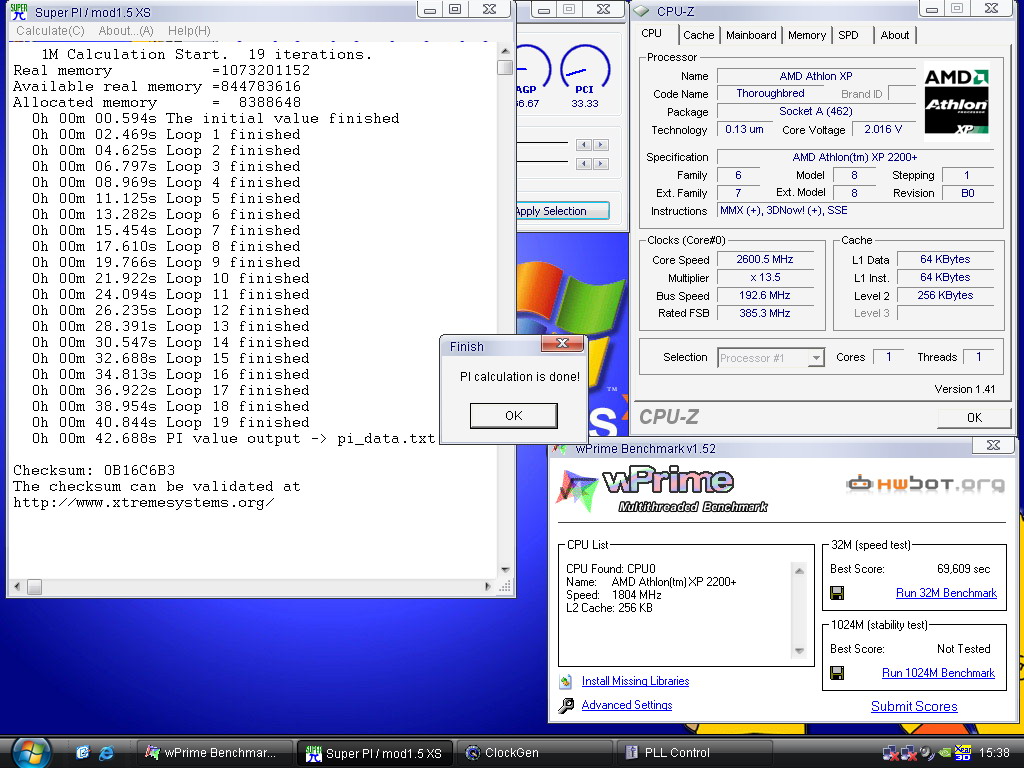Expand the Processor #1 selection dropdown
The width and height of the screenshot is (1024, 768).
tap(815, 358)
